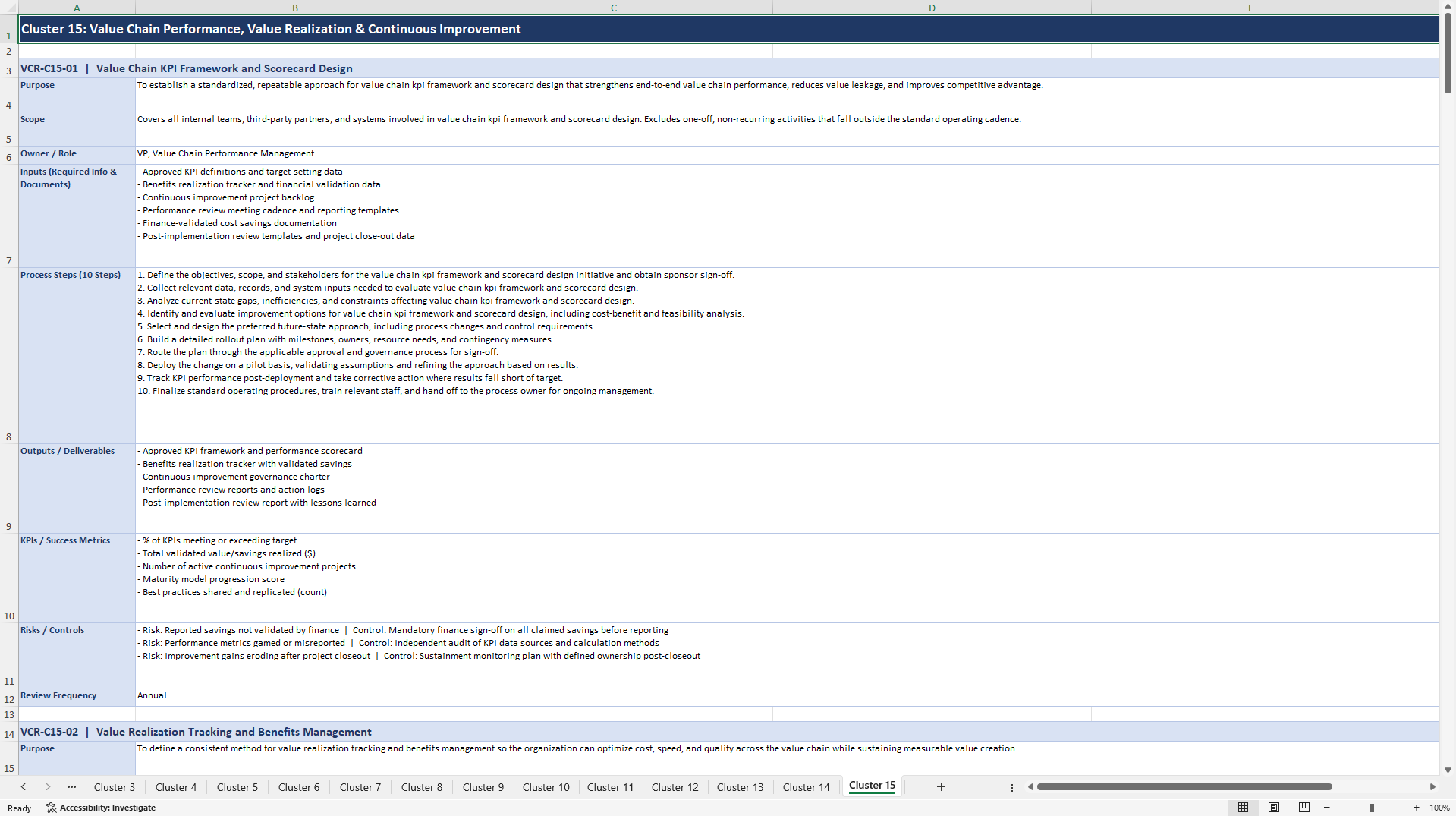Screen dimensions: 1456x816
Task: Click the 'Scope' label cell
Action: tap(77, 129)
